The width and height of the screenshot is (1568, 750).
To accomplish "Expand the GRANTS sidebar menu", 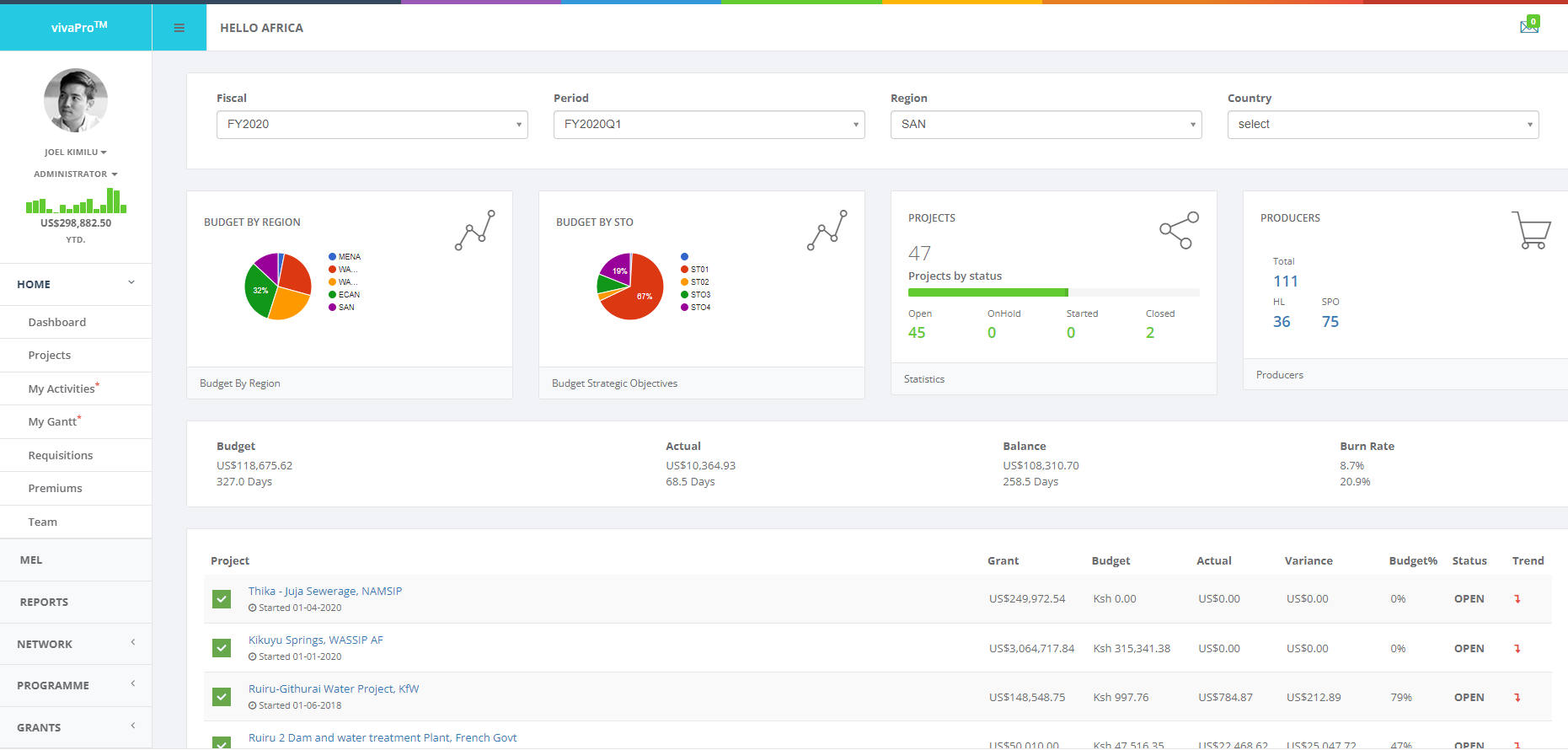I will point(76,727).
